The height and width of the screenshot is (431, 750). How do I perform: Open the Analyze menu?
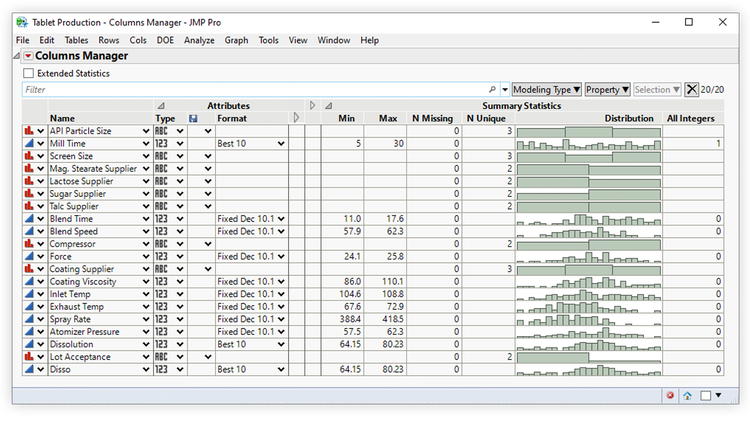199,40
